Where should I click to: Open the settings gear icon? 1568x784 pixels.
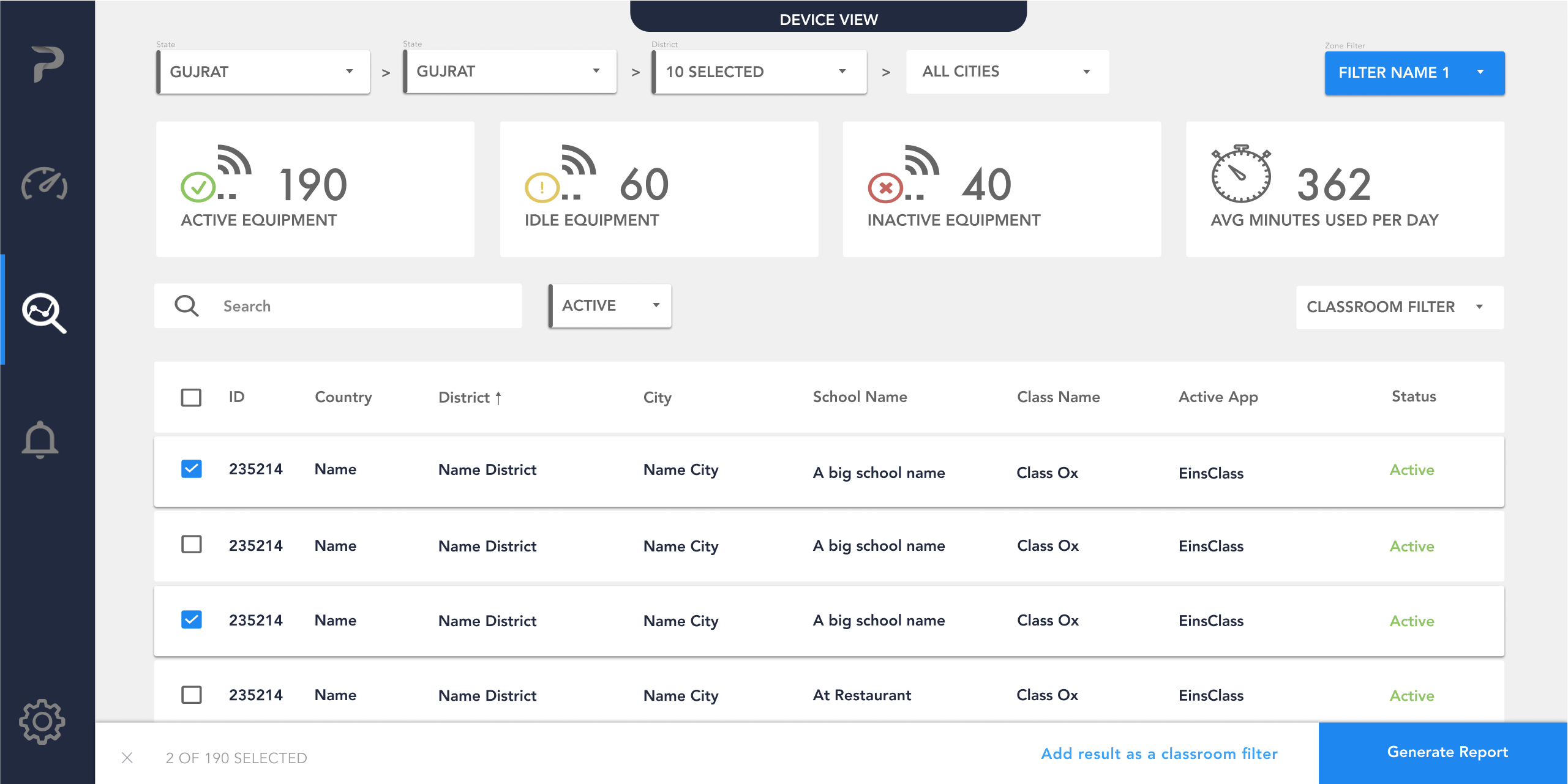click(42, 722)
